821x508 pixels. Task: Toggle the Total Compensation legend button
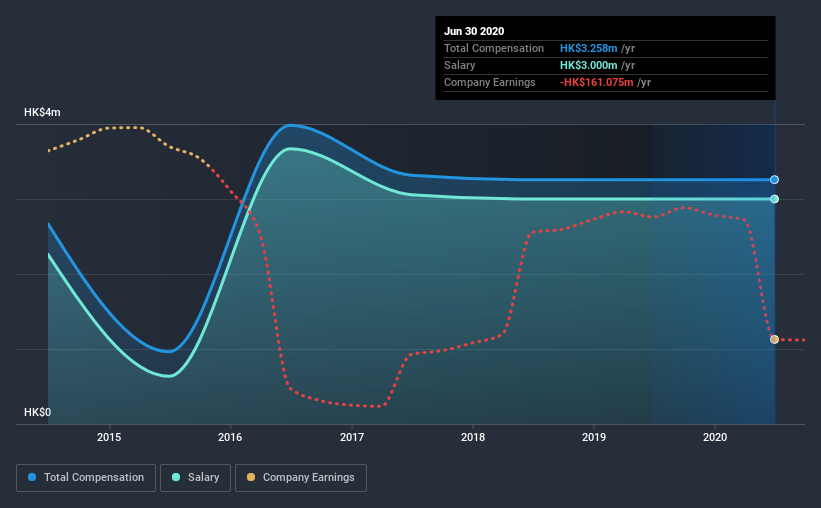click(x=86, y=478)
